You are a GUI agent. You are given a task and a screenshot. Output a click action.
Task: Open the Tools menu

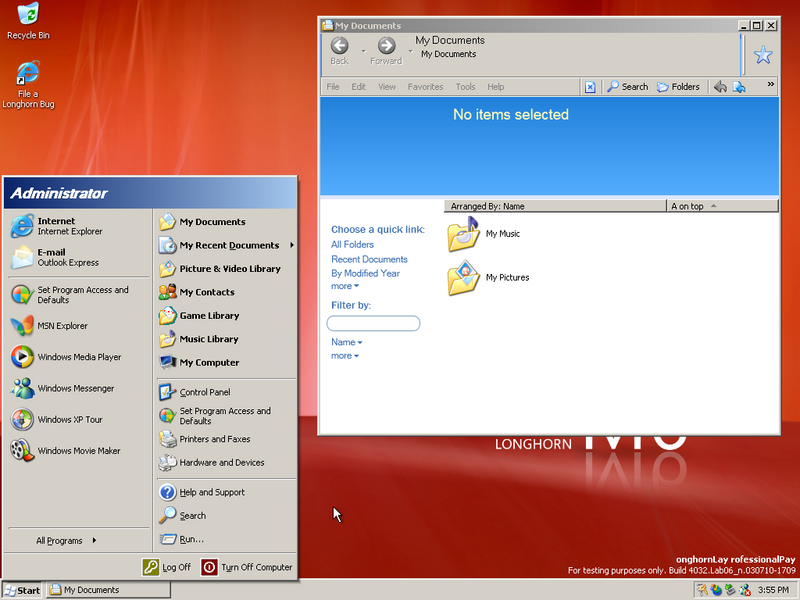coord(465,86)
